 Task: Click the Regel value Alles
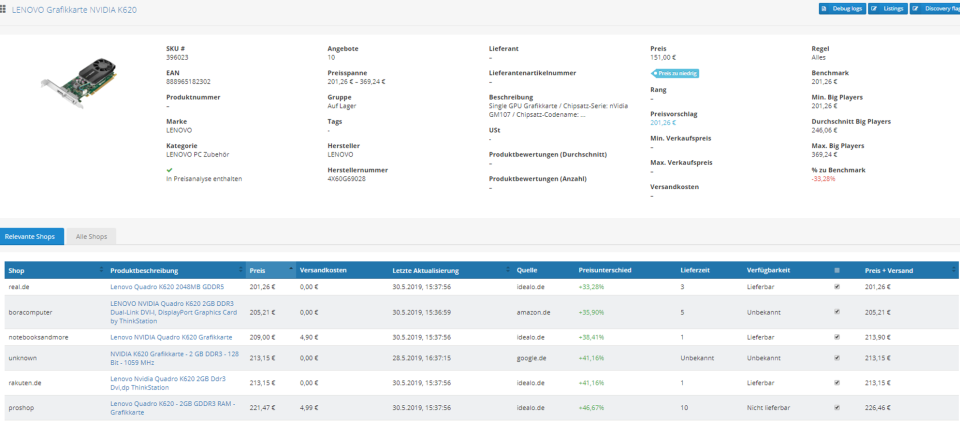[x=818, y=58]
